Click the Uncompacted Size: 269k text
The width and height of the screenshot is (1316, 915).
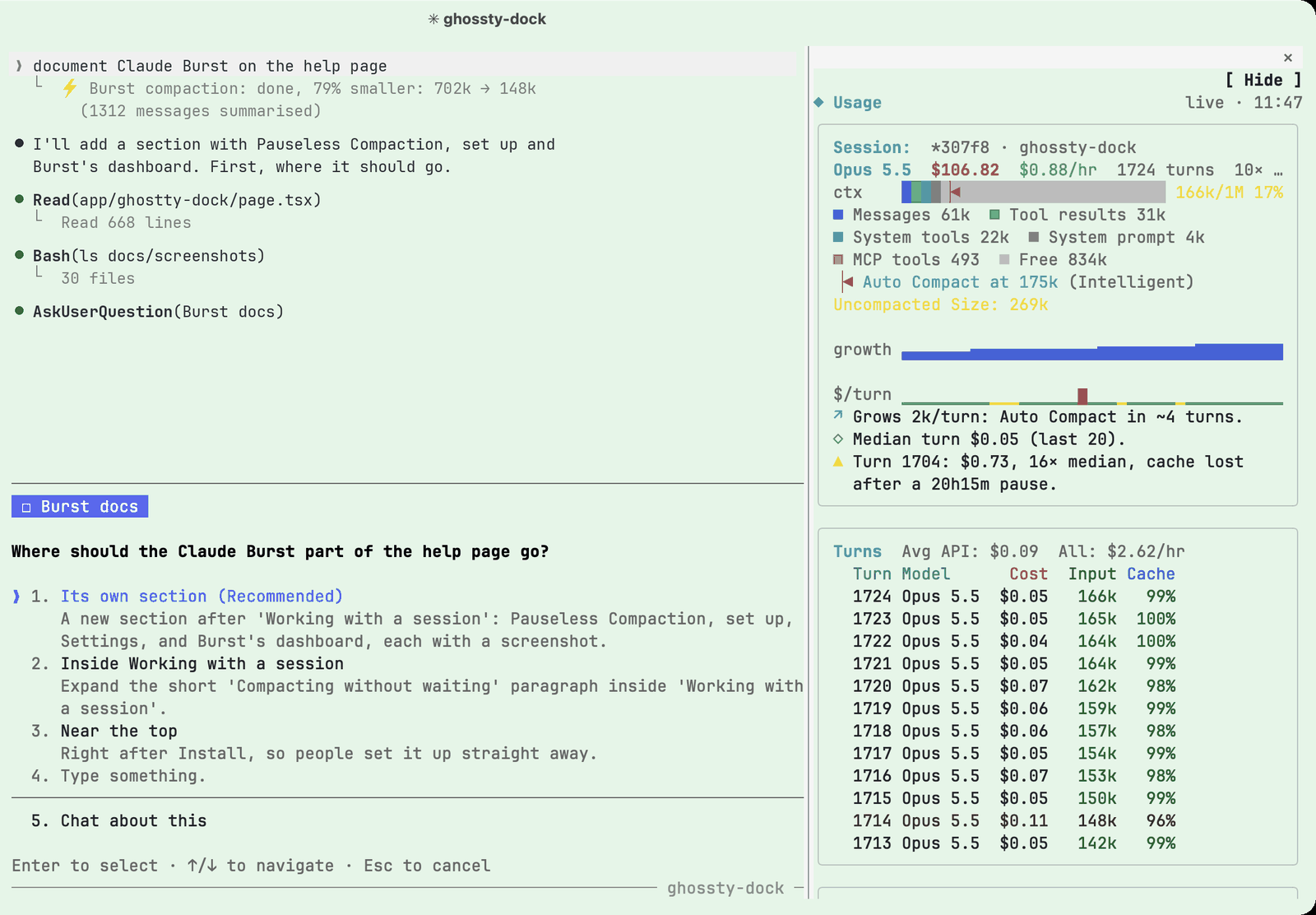(x=941, y=304)
